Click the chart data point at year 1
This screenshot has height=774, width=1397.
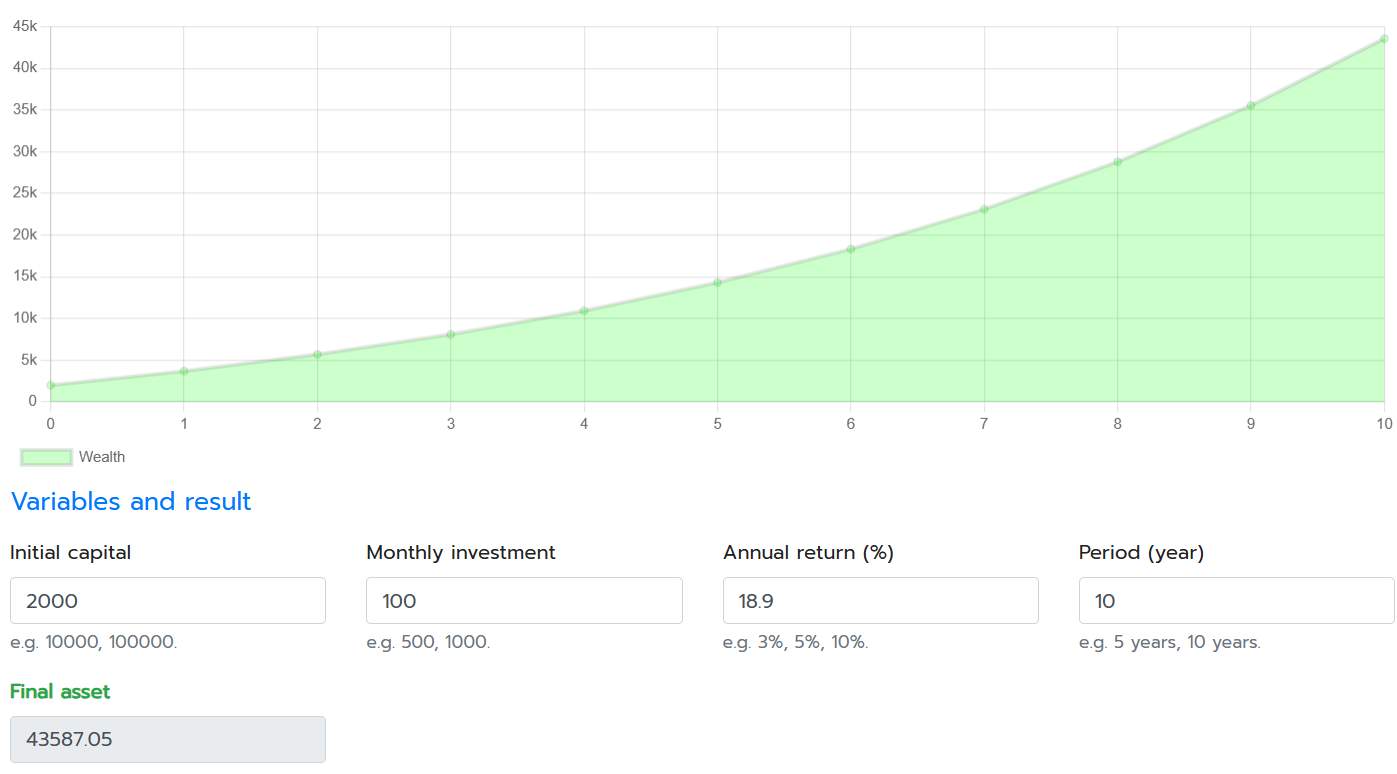point(184,371)
